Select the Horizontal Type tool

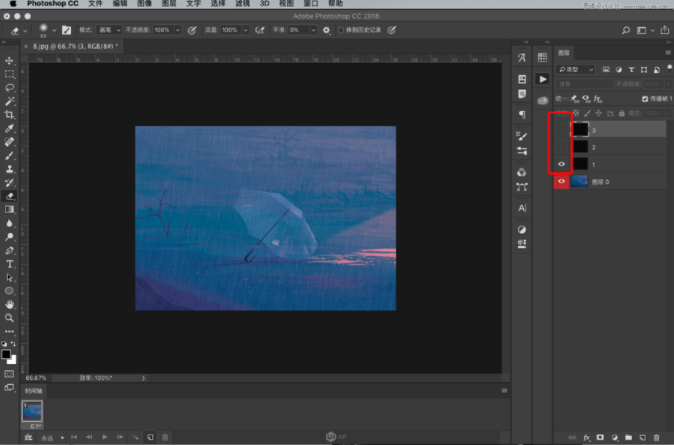pyautogui.click(x=10, y=264)
